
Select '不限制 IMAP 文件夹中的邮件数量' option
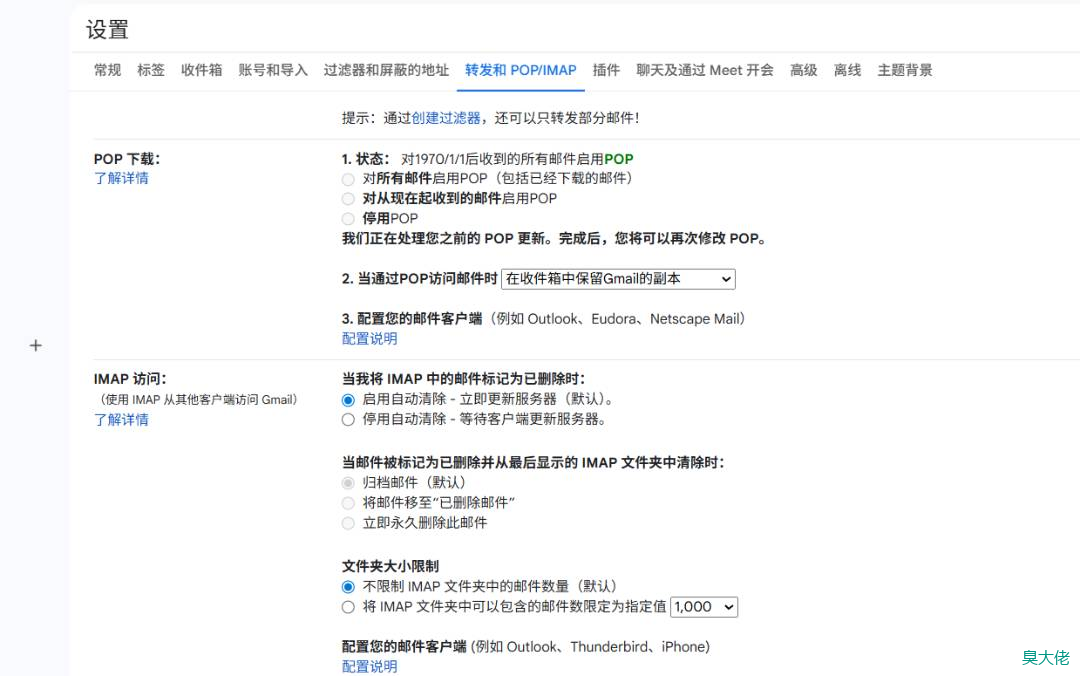348,587
